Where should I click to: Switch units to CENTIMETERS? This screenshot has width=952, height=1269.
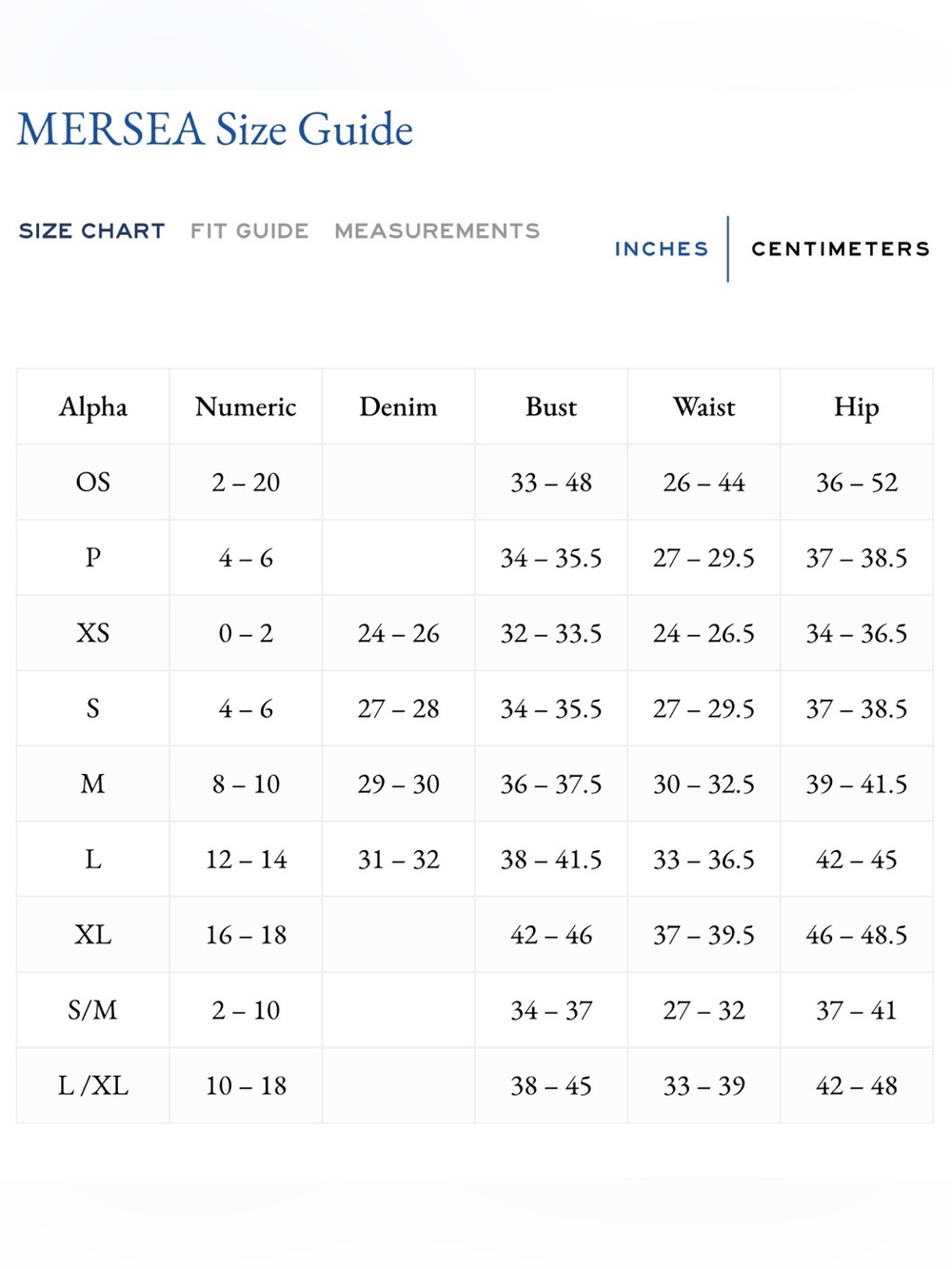click(x=841, y=249)
